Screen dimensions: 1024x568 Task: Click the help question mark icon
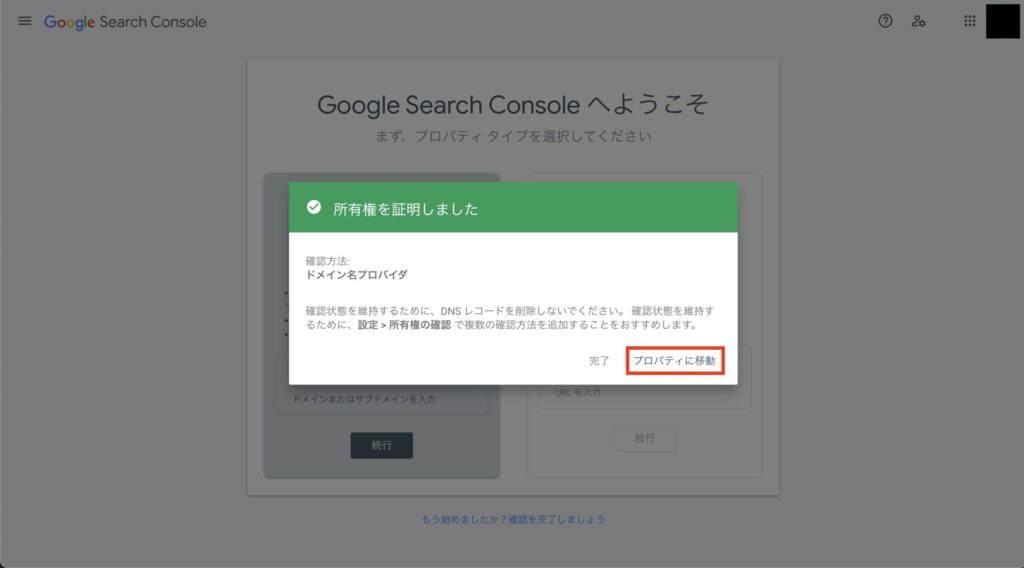pyautogui.click(x=885, y=22)
